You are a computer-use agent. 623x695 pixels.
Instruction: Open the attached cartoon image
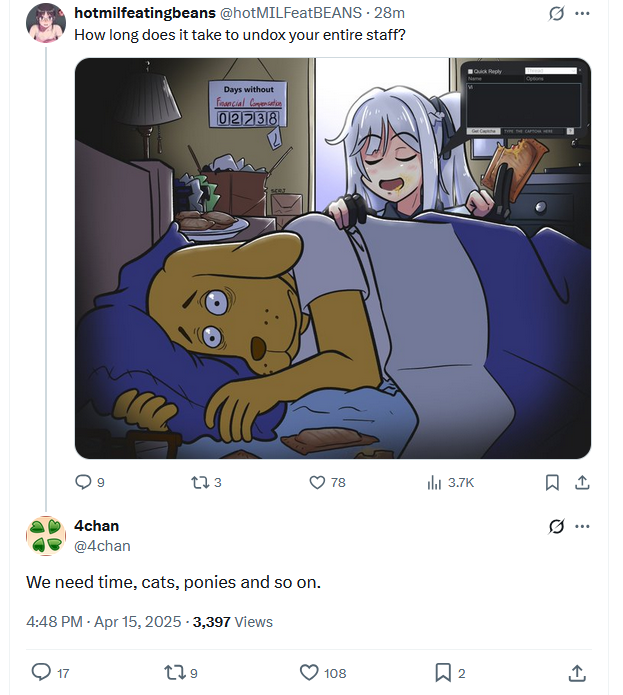pos(332,258)
